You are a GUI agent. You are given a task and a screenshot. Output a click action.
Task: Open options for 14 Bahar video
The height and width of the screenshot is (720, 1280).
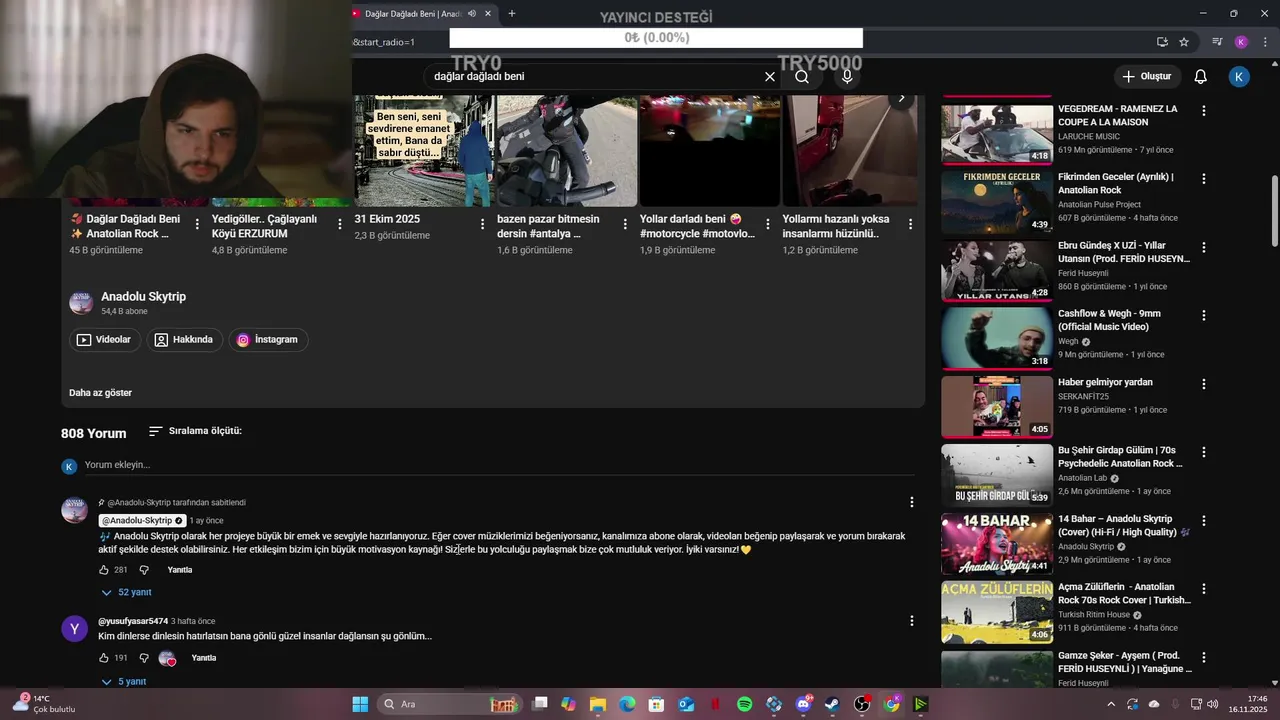pos(1204,521)
